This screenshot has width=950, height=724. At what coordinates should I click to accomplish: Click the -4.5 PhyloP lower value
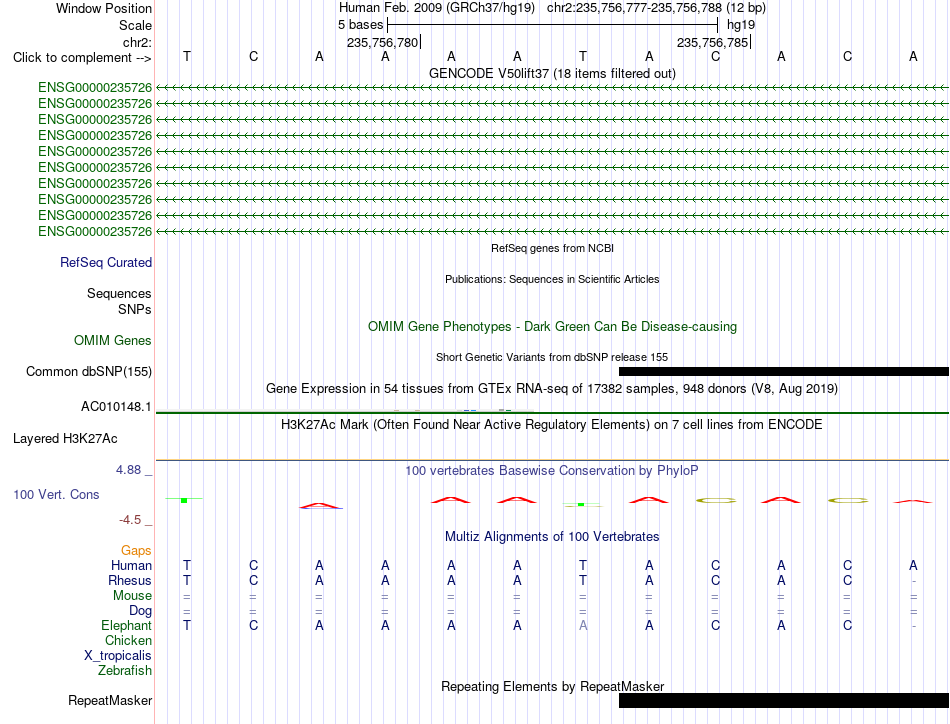click(130, 520)
